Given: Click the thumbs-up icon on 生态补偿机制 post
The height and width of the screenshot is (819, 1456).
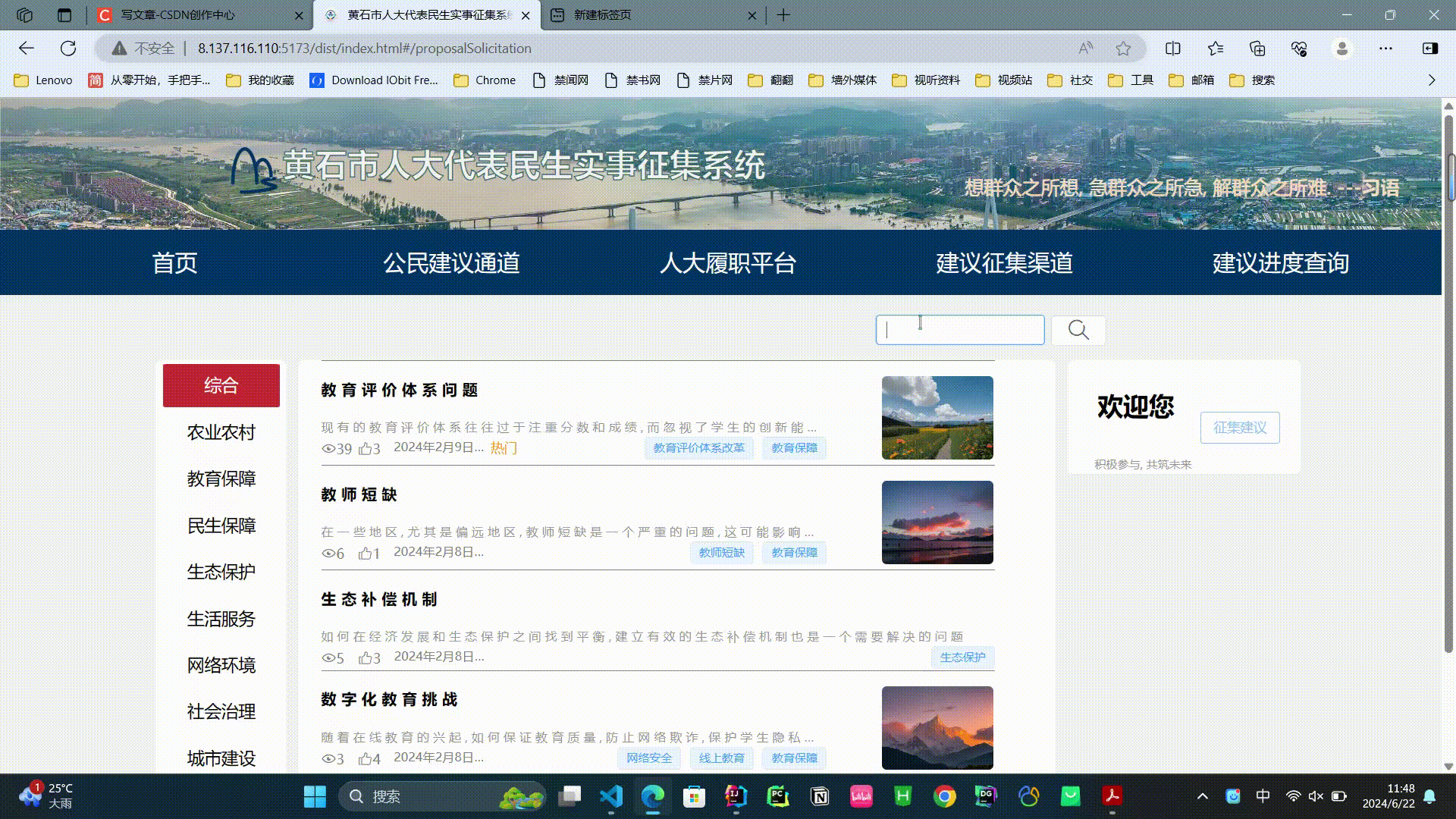Looking at the screenshot, I should [366, 657].
